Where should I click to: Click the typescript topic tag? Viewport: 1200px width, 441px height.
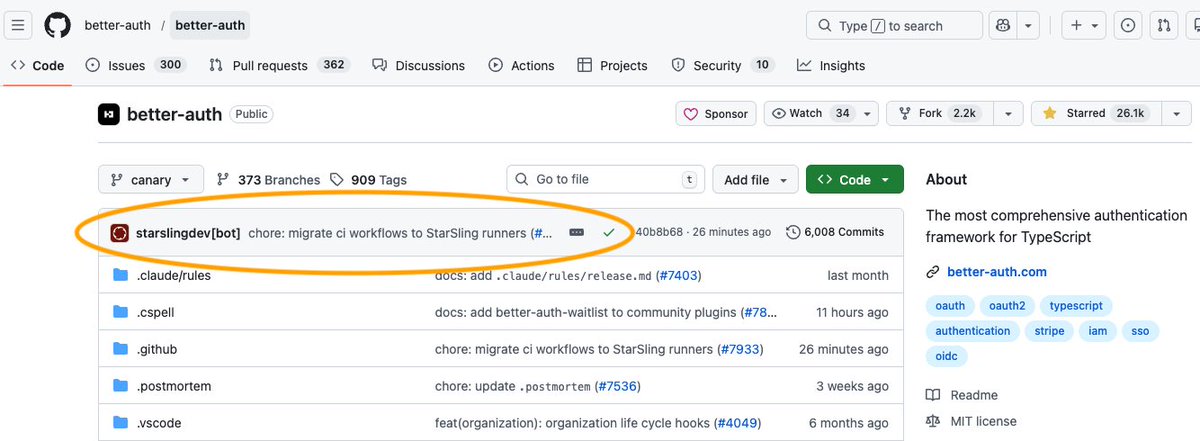point(1075,306)
